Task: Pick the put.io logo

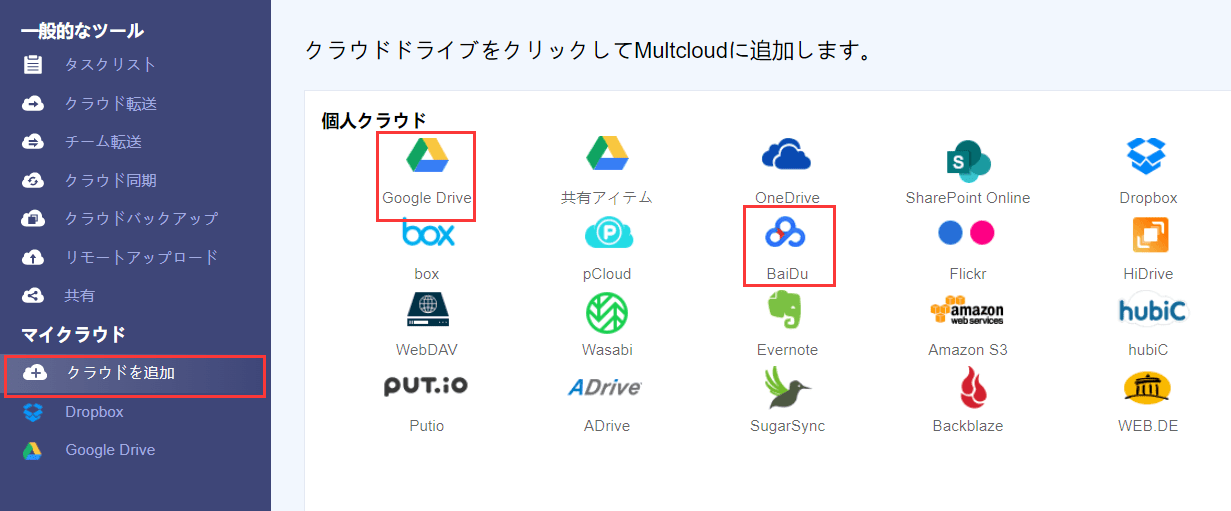Action: click(426, 386)
